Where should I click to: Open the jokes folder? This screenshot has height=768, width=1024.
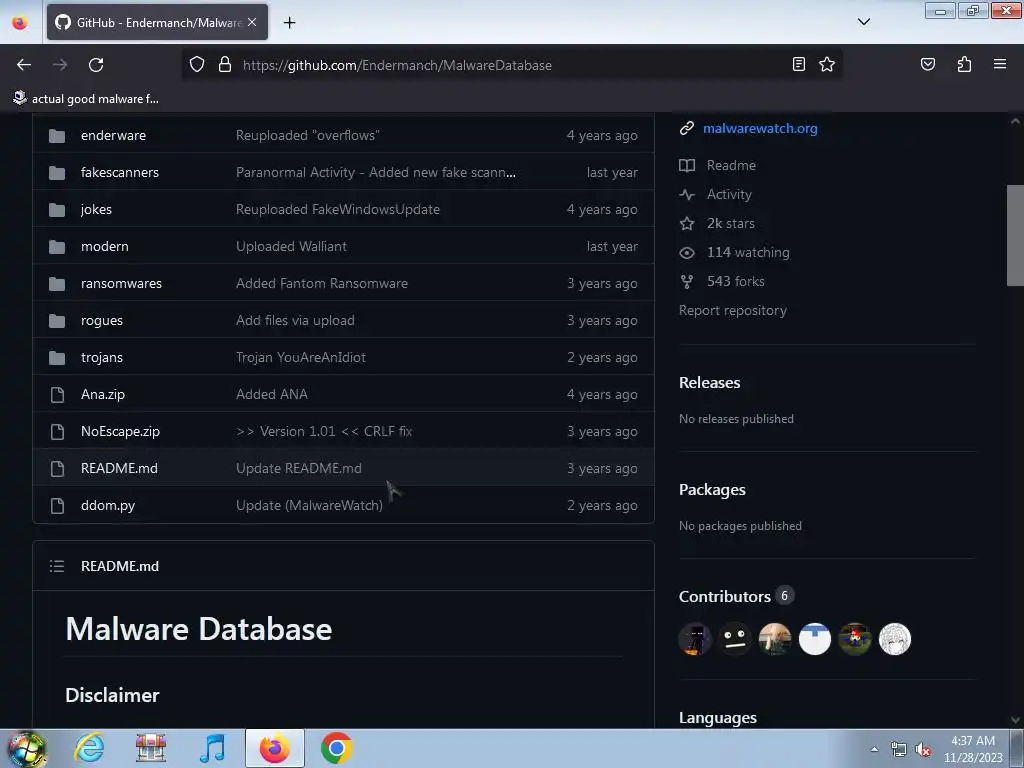click(x=96, y=210)
